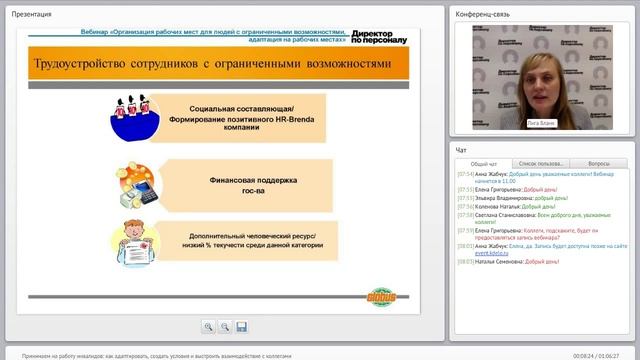Click Эльвира Владимировна's chat message
Image resolution: width=640 pixels, height=360 pixels.
pyautogui.click(x=513, y=198)
